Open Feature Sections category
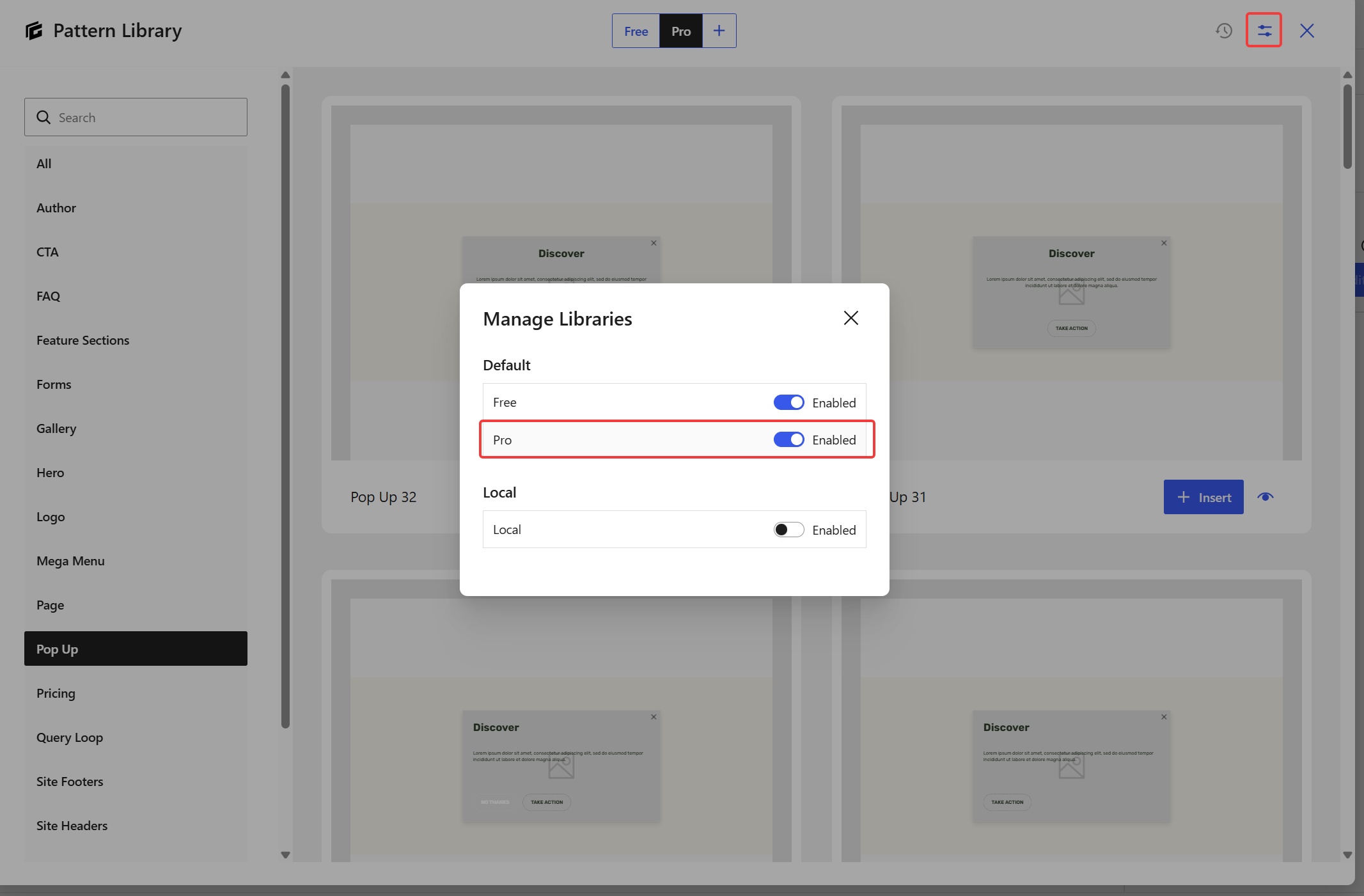This screenshot has height=896, width=1364. click(x=136, y=340)
